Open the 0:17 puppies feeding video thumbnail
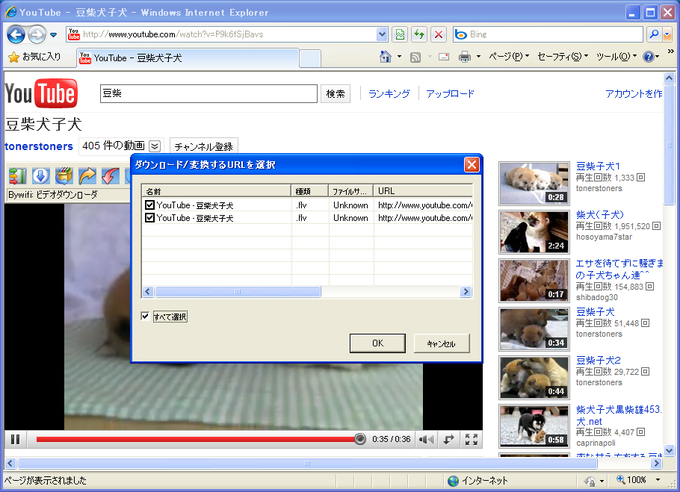This screenshot has height=492, width=680. coord(534,280)
